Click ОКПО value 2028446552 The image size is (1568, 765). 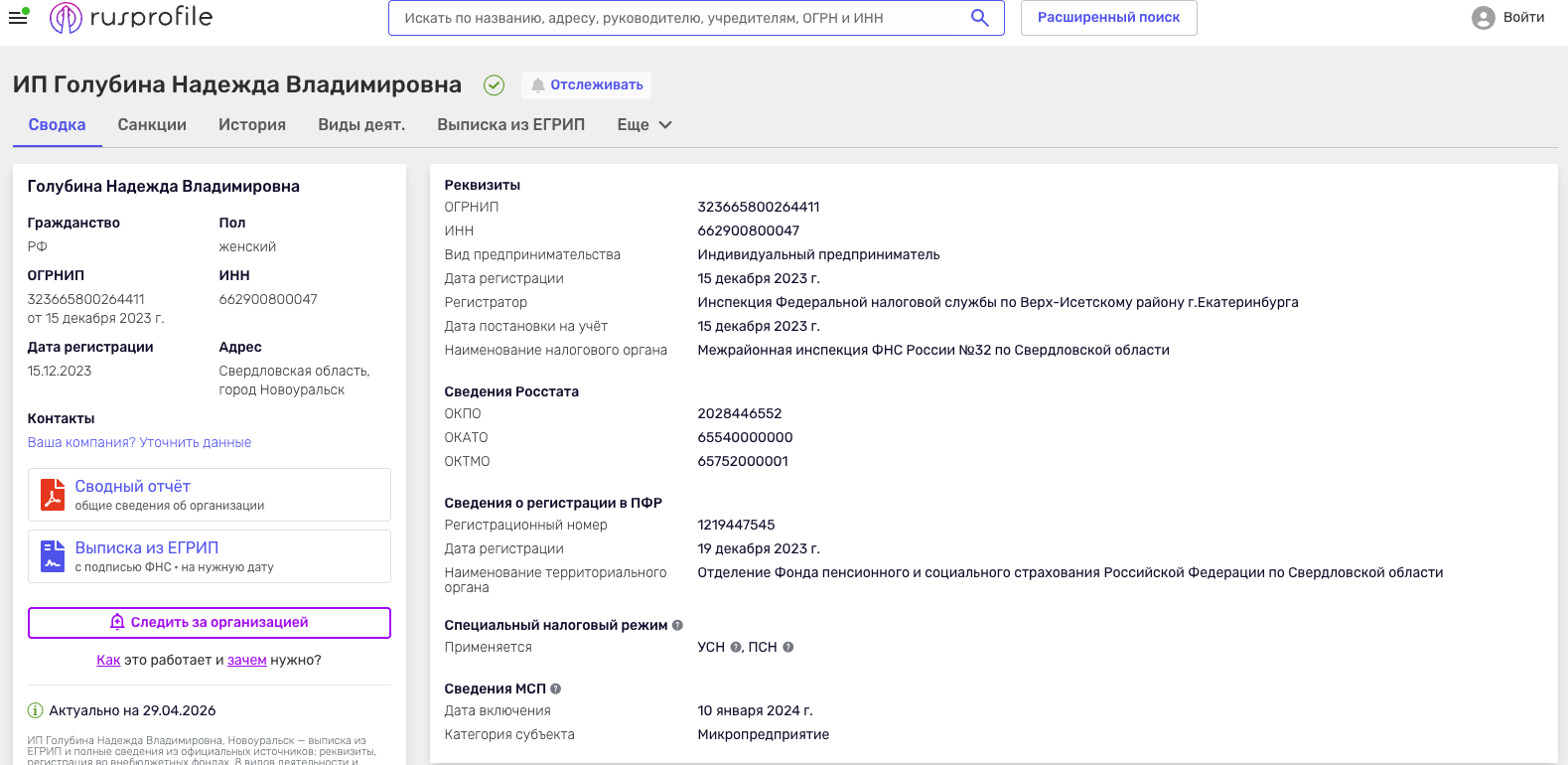(x=740, y=413)
